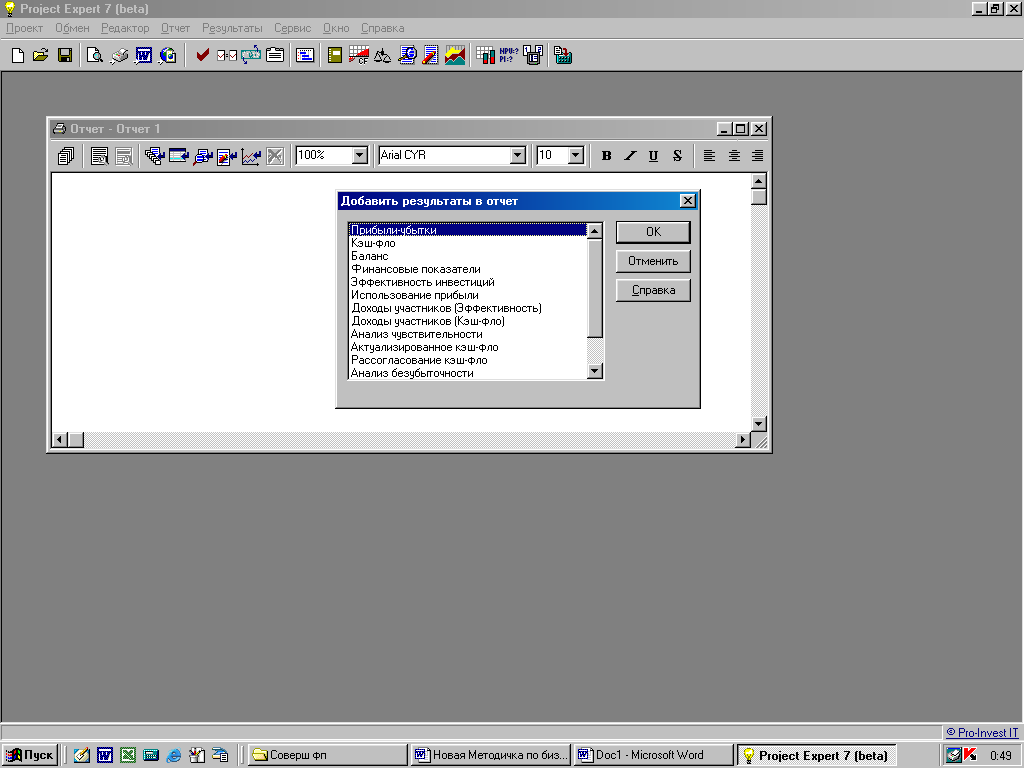The image size is (1024, 768).
Task: Click the red checkmark icon
Action: pos(202,56)
